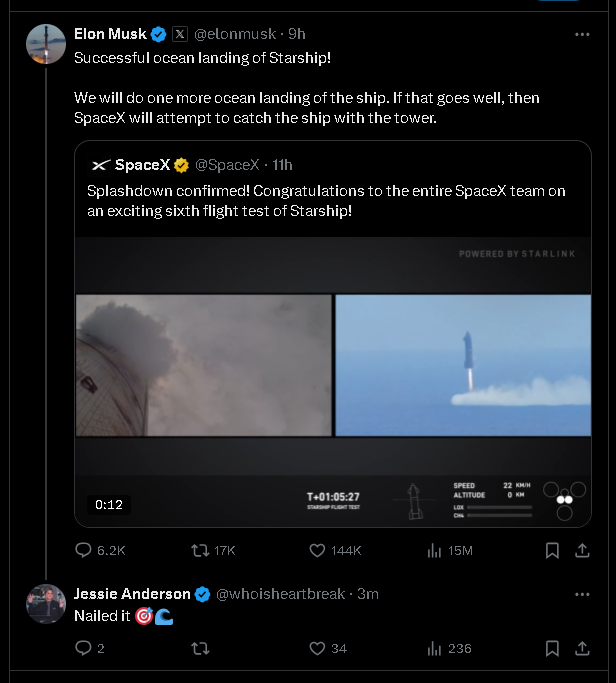This screenshot has width=616, height=683.
Task: Click Elon Musk's profile avatar
Action: [x=46, y=44]
